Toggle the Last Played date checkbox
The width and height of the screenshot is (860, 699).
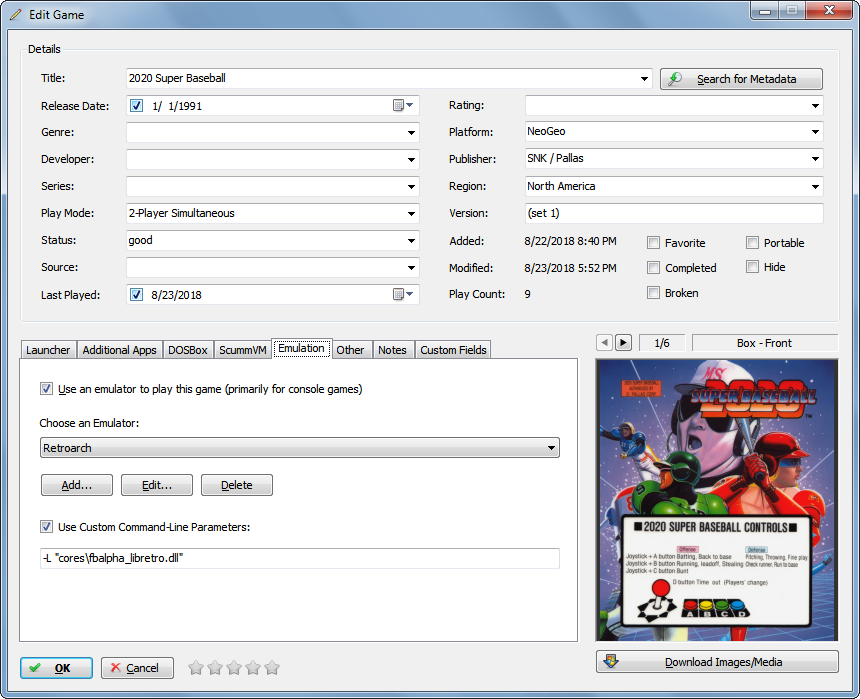pos(137,295)
